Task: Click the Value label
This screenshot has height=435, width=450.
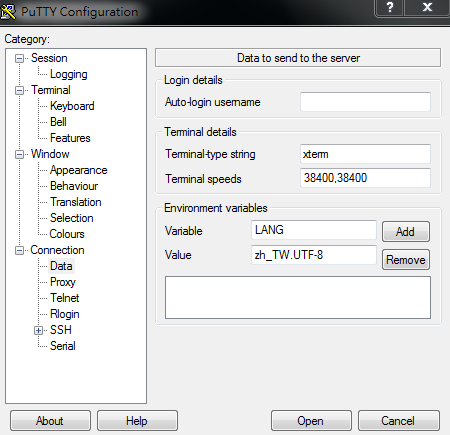Action: tap(178, 255)
